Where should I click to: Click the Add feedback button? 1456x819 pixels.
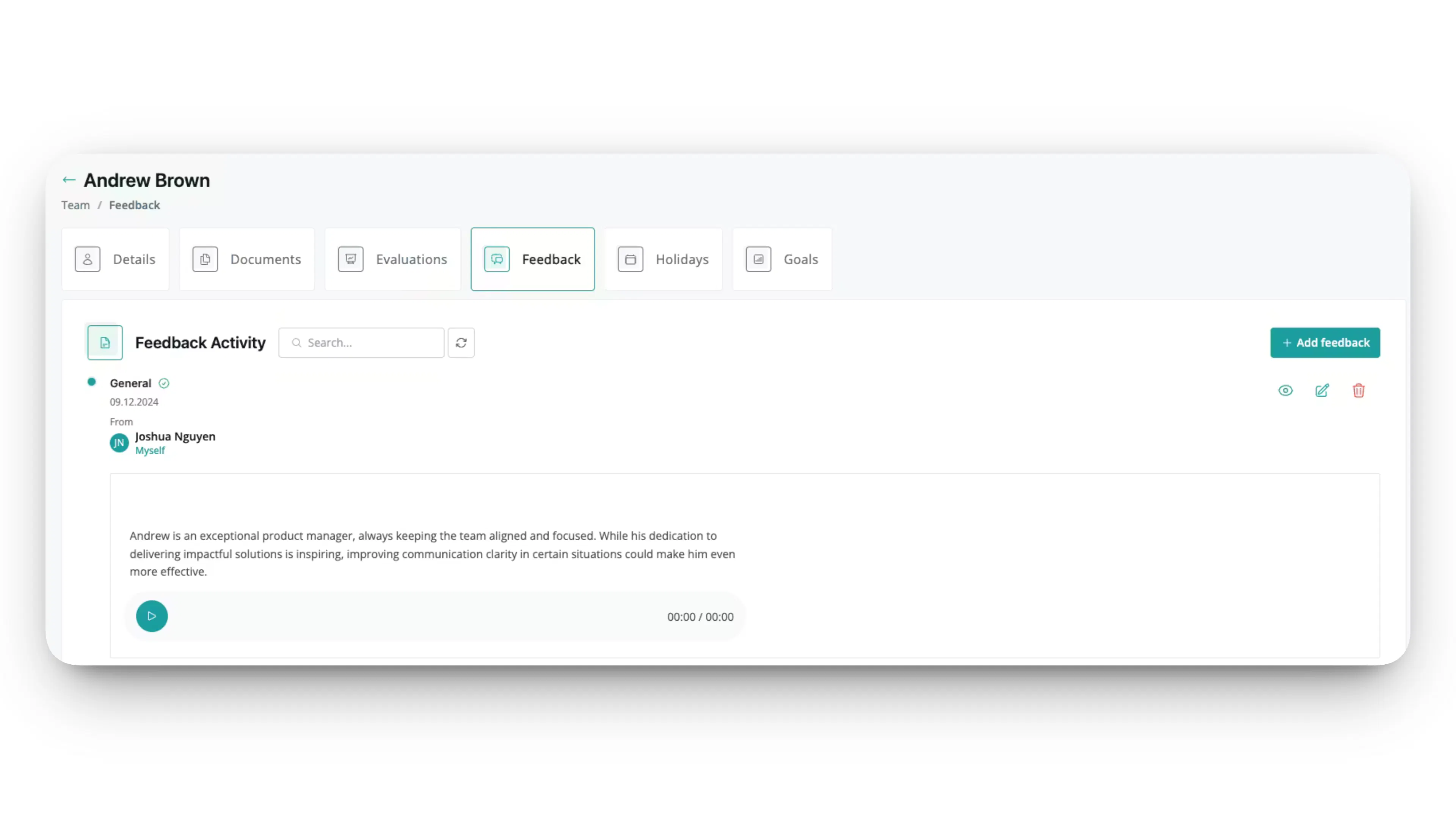coord(1325,342)
